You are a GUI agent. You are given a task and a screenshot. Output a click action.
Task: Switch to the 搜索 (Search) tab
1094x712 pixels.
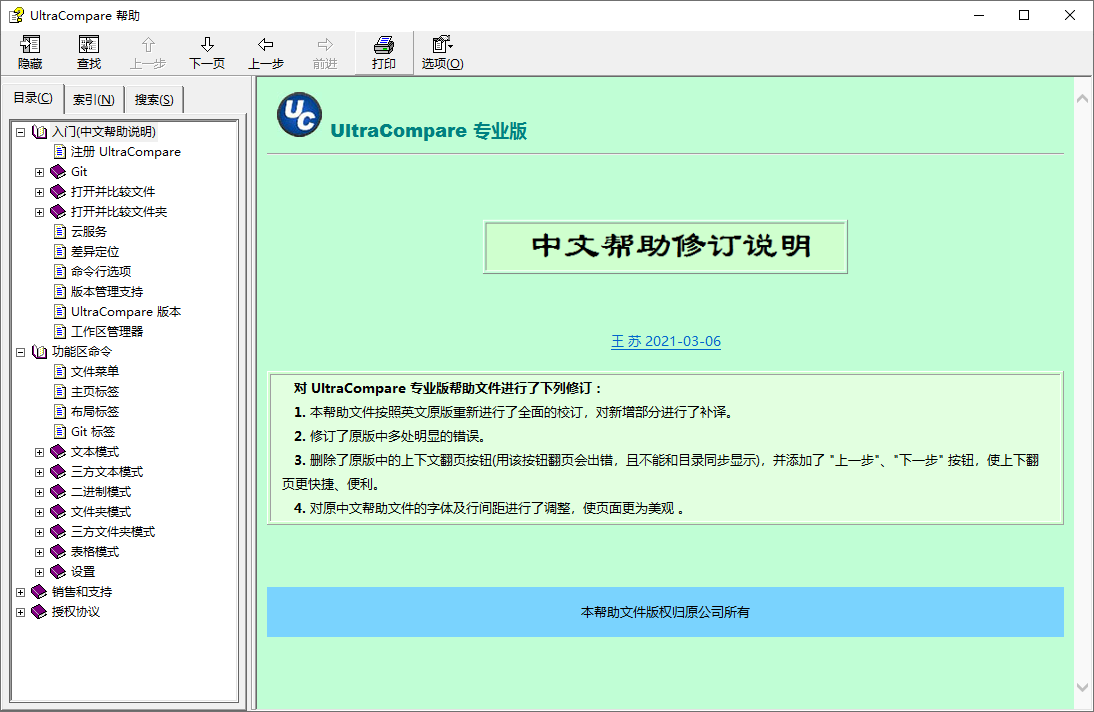tap(154, 99)
